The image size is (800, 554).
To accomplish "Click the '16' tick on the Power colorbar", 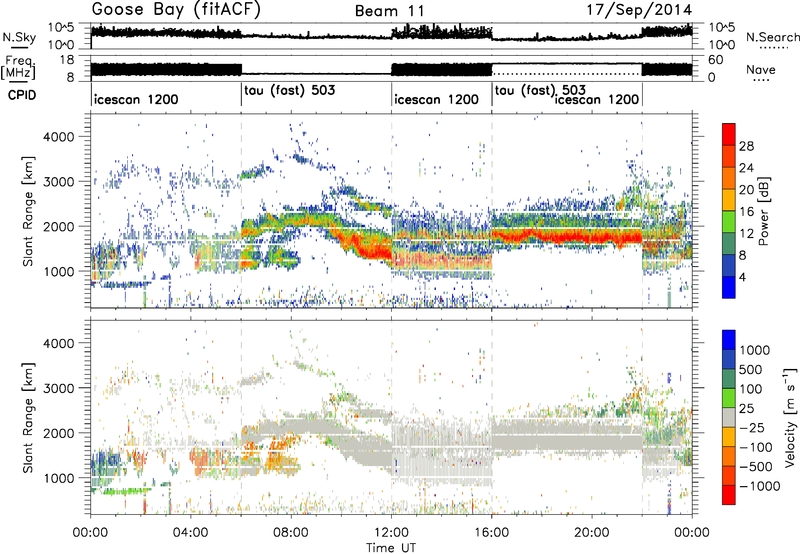I will (746, 212).
